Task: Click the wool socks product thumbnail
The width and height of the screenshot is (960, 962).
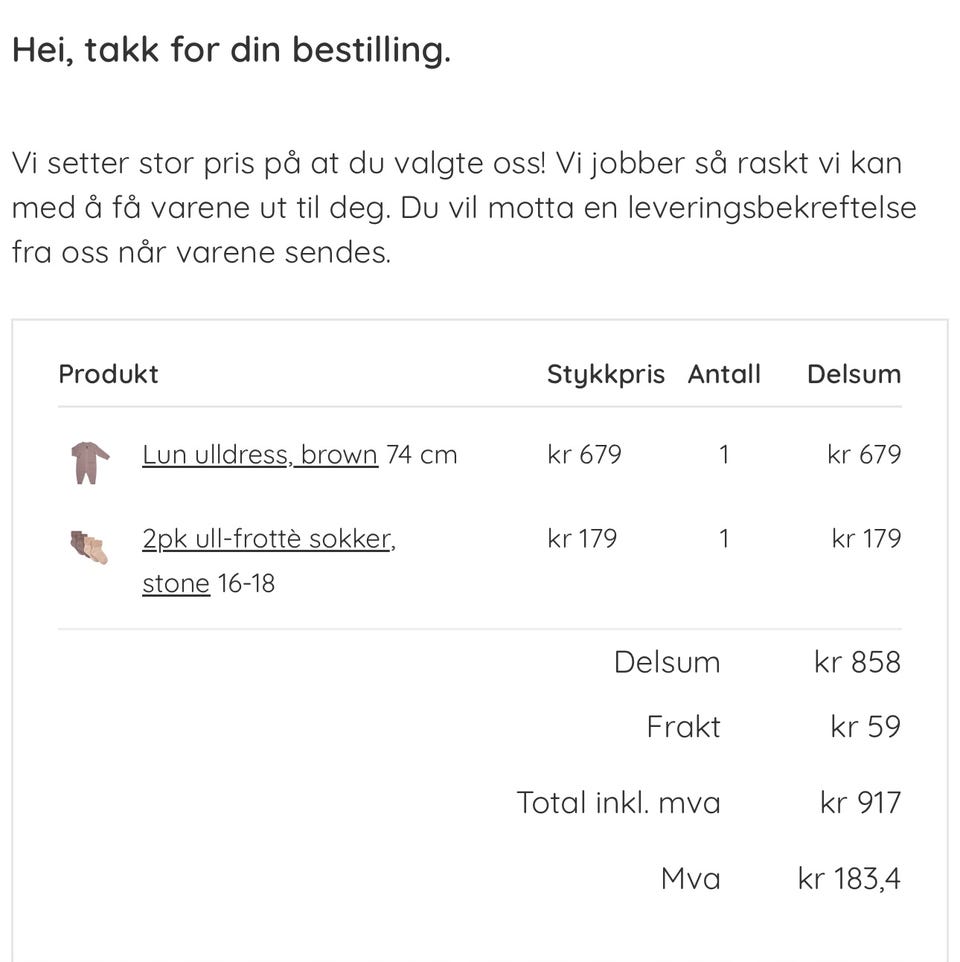Action: click(89, 547)
